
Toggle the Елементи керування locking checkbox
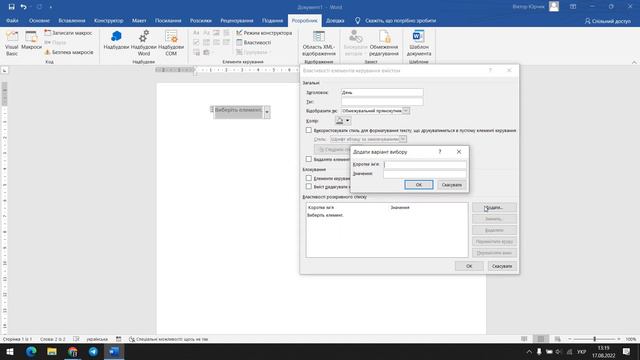(309, 178)
